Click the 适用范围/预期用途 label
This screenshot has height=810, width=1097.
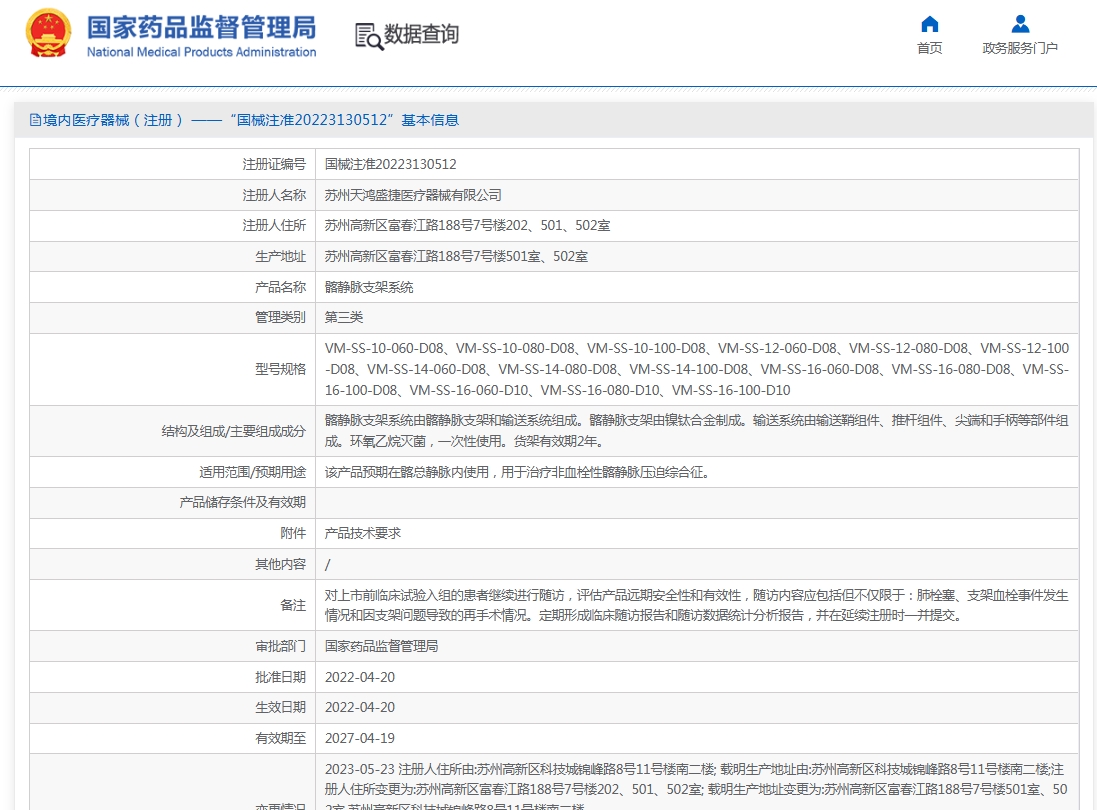coord(253,472)
